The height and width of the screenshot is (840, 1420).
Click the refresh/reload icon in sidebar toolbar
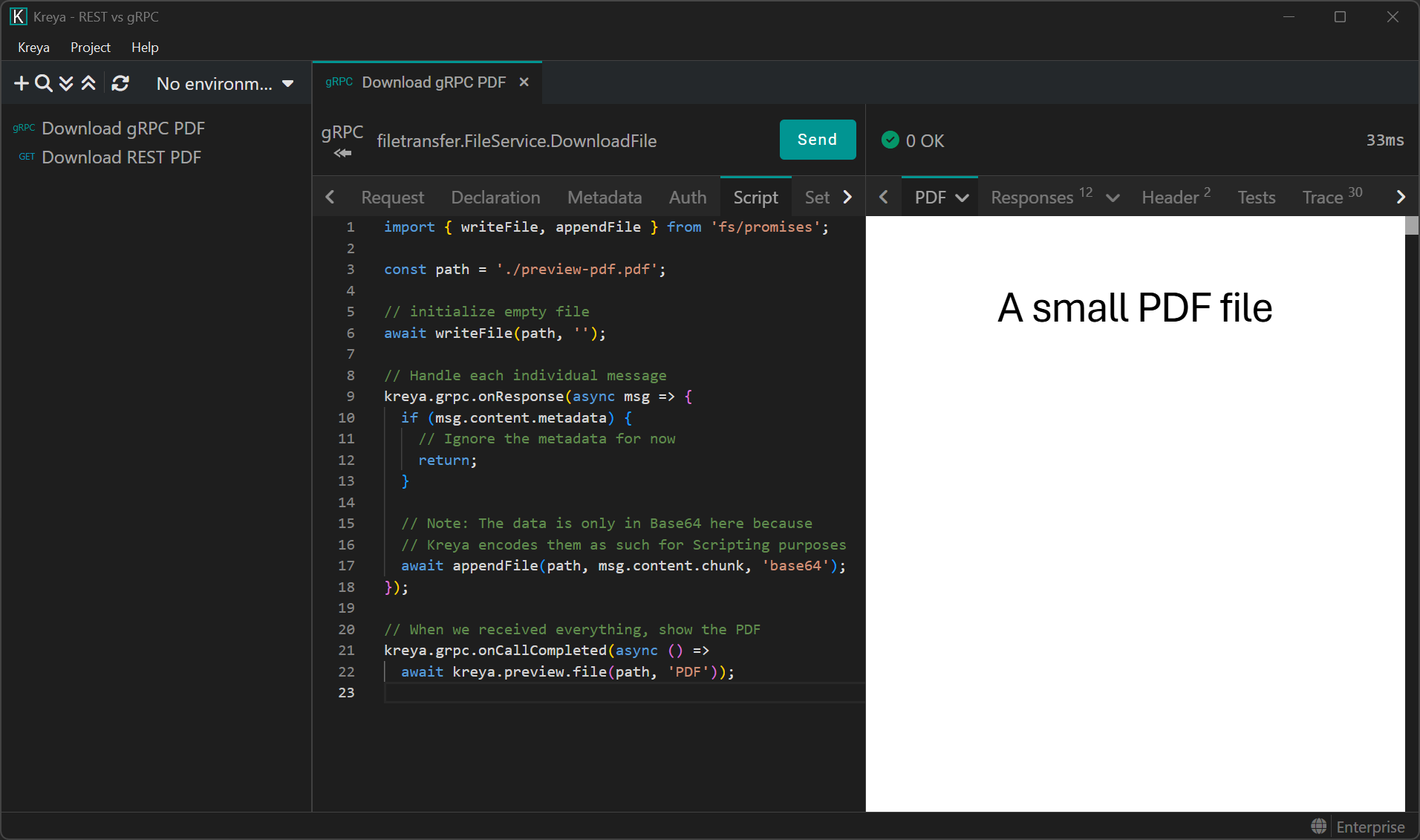point(120,84)
